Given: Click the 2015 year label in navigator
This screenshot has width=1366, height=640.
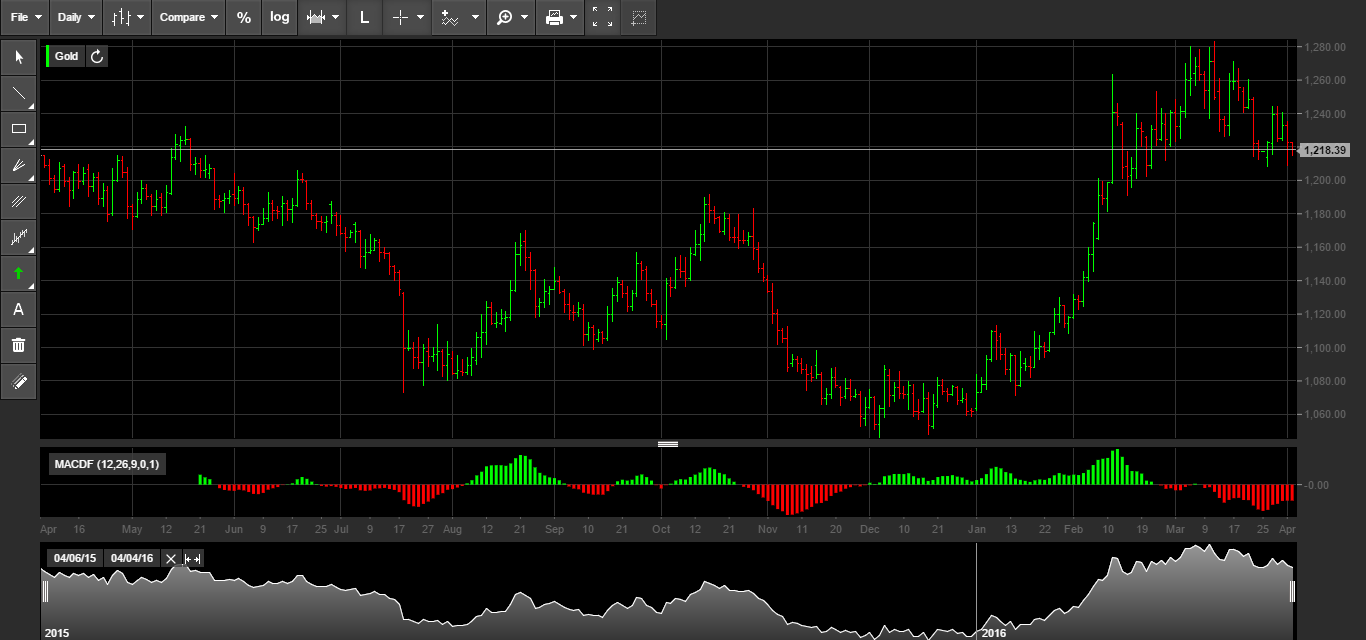Looking at the screenshot, I should (x=58, y=633).
